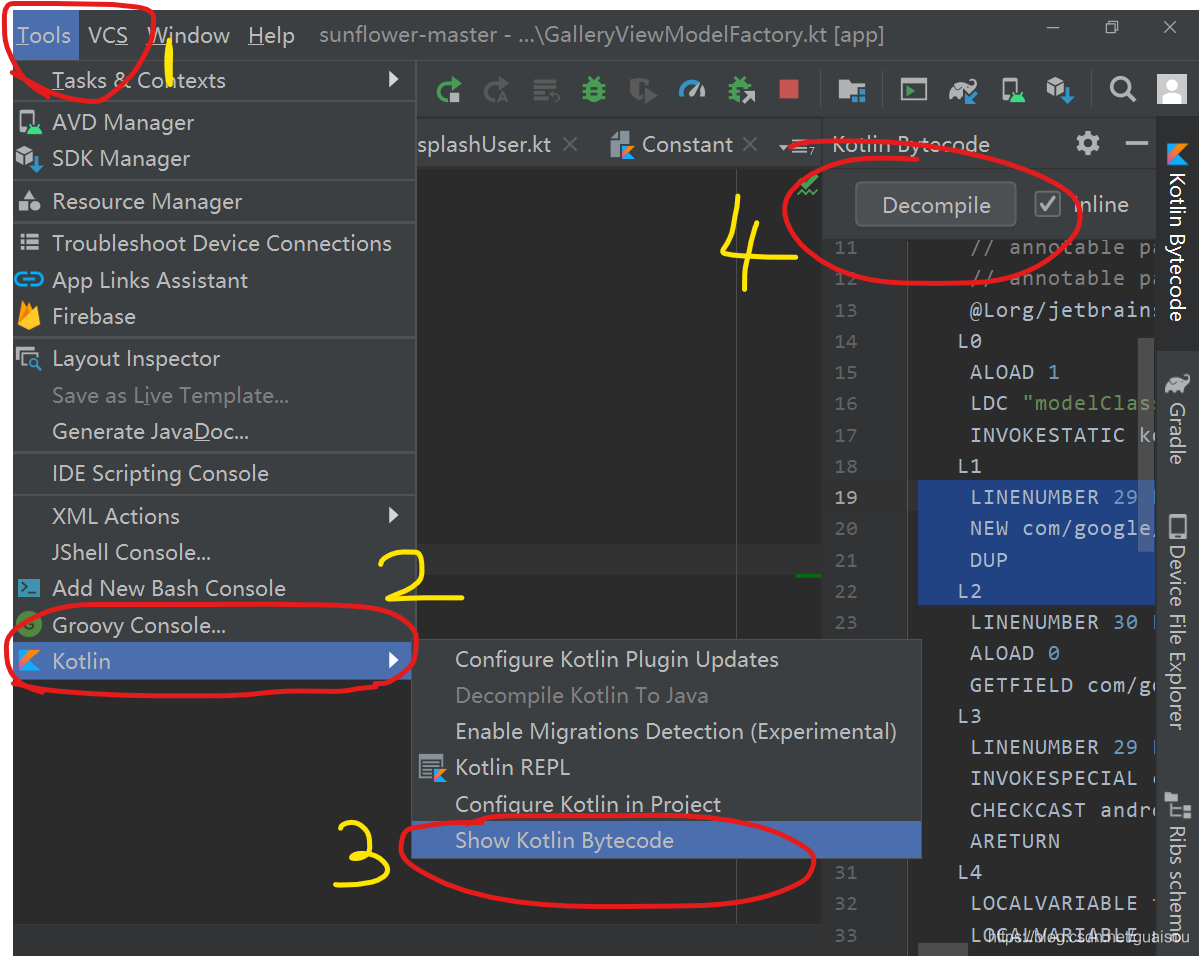Click Apply Changes and Restart Activity icon
The height and width of the screenshot is (956, 1199).
[449, 90]
